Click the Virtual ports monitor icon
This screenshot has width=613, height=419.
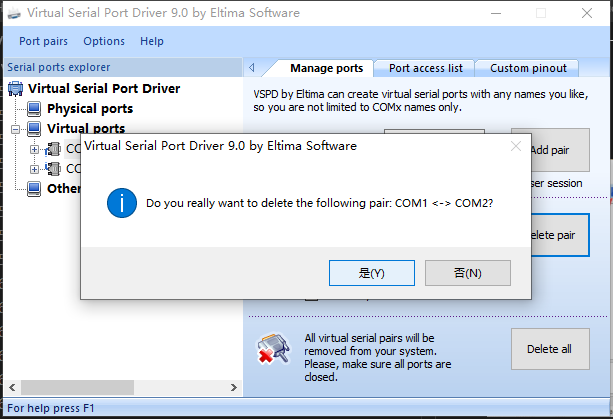(34, 128)
